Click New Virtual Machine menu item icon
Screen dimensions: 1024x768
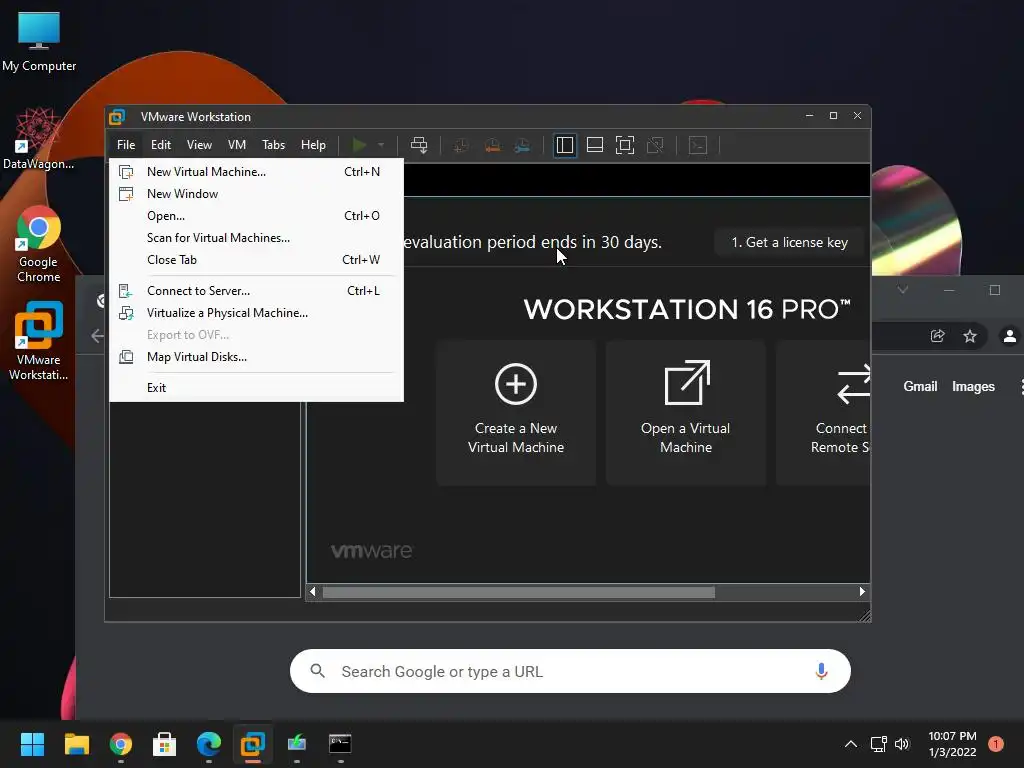point(126,172)
